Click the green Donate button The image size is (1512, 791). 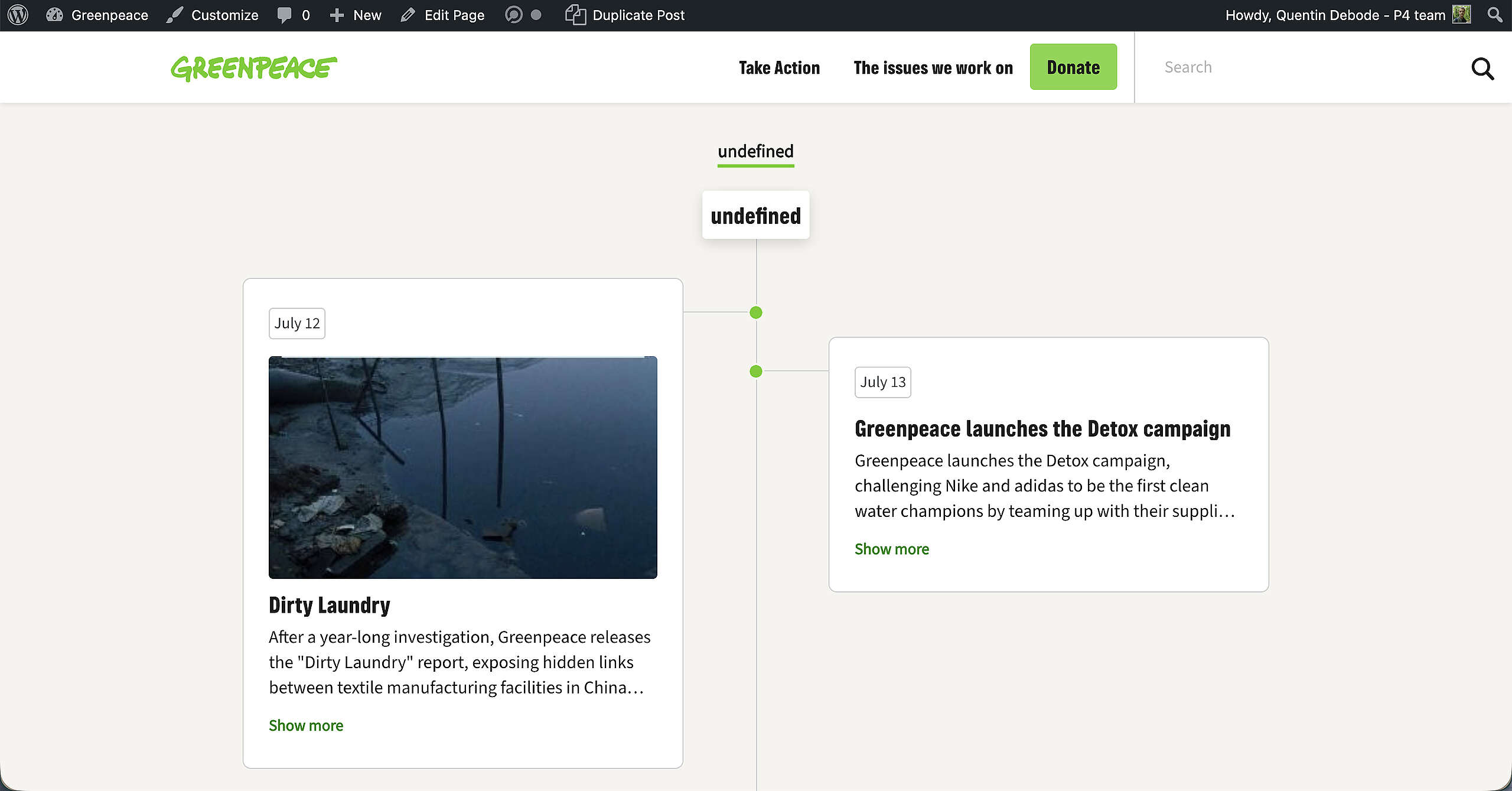(x=1073, y=67)
